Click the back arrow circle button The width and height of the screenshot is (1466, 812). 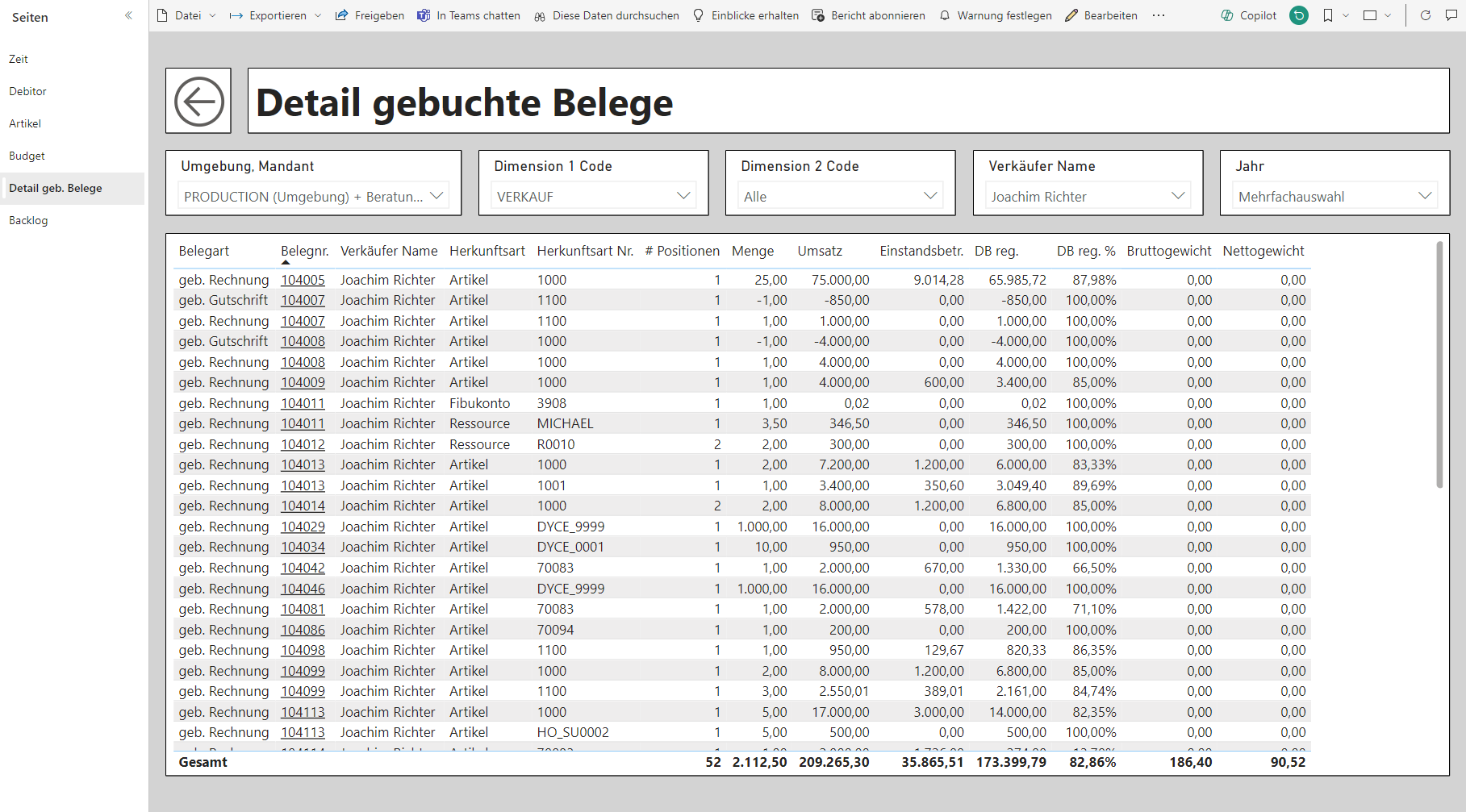[198, 102]
